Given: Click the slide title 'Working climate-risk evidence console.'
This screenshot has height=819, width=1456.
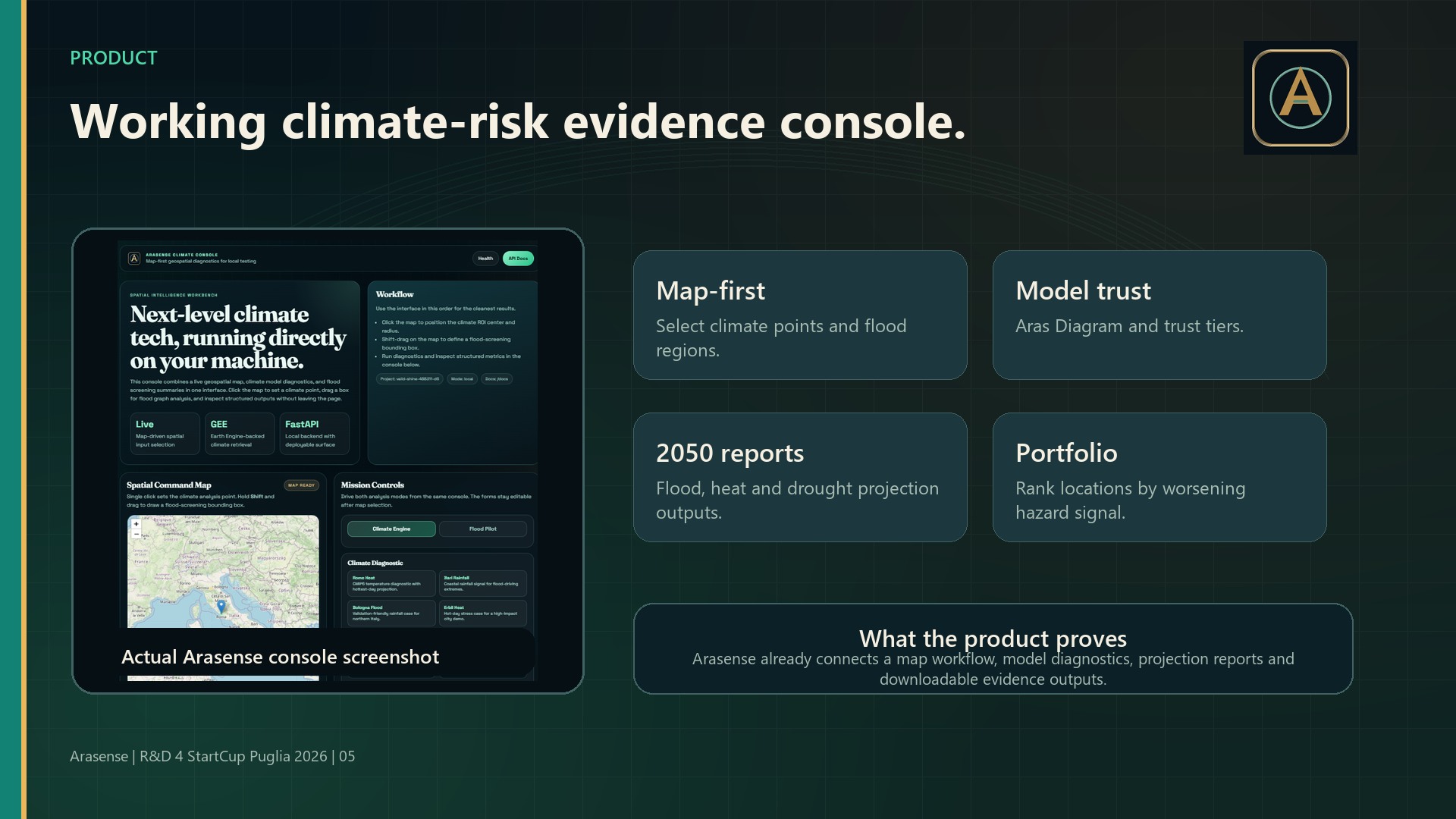Looking at the screenshot, I should (518, 121).
